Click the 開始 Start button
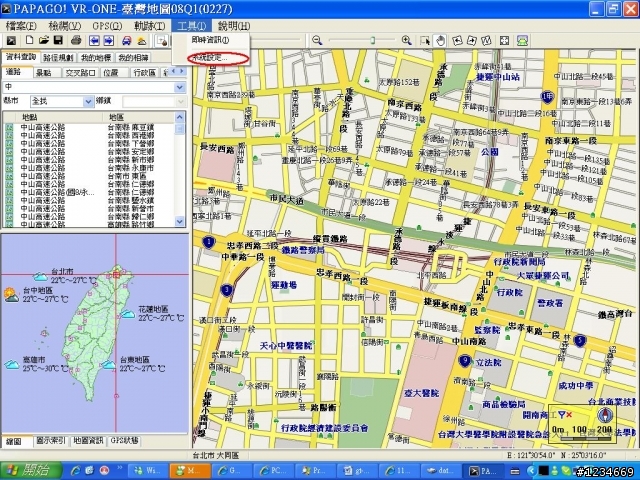640x480 pixels. point(31,471)
